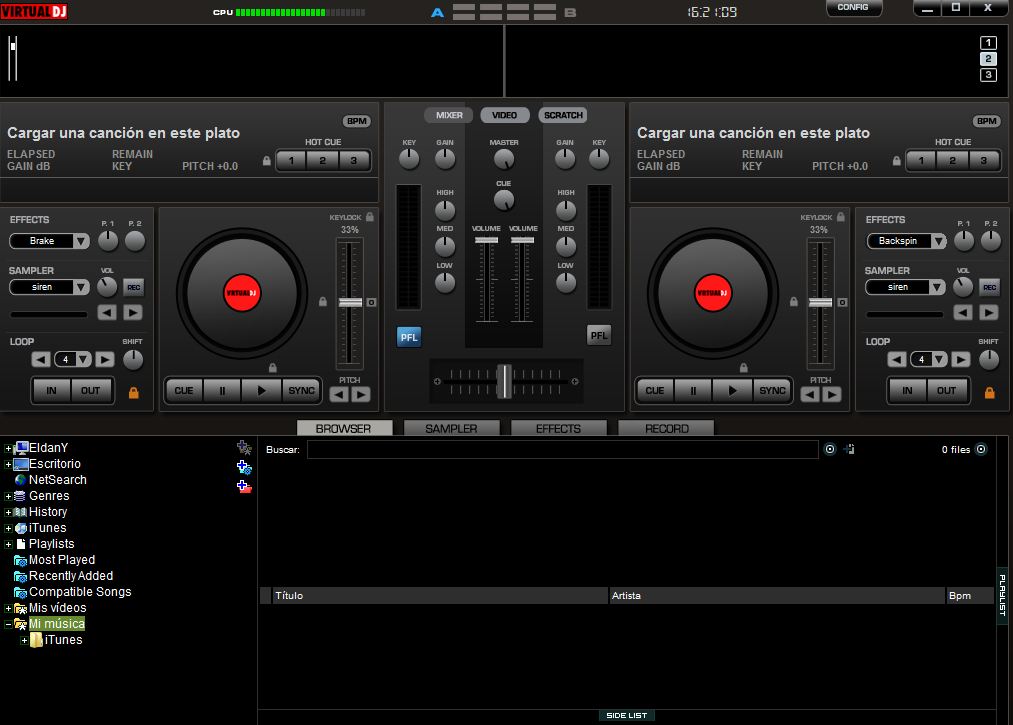Nudge left deck pitch up arrow
Viewport: 1013px width, 725px height.
pos(361,394)
